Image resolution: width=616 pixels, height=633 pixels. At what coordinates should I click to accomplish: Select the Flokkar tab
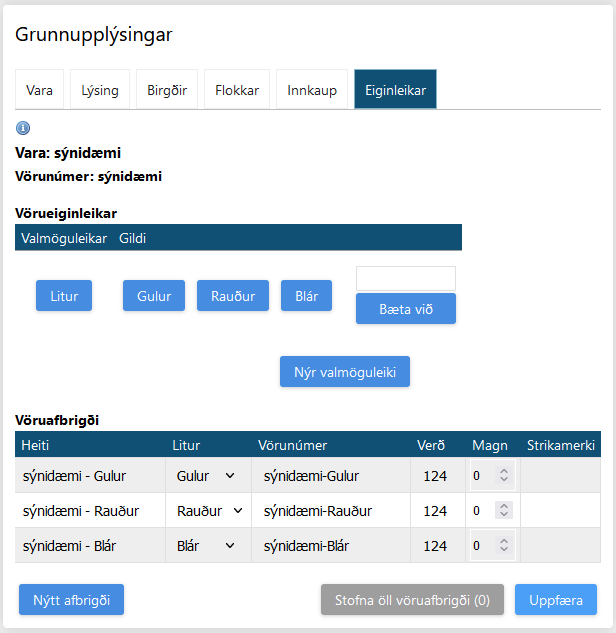point(237,90)
